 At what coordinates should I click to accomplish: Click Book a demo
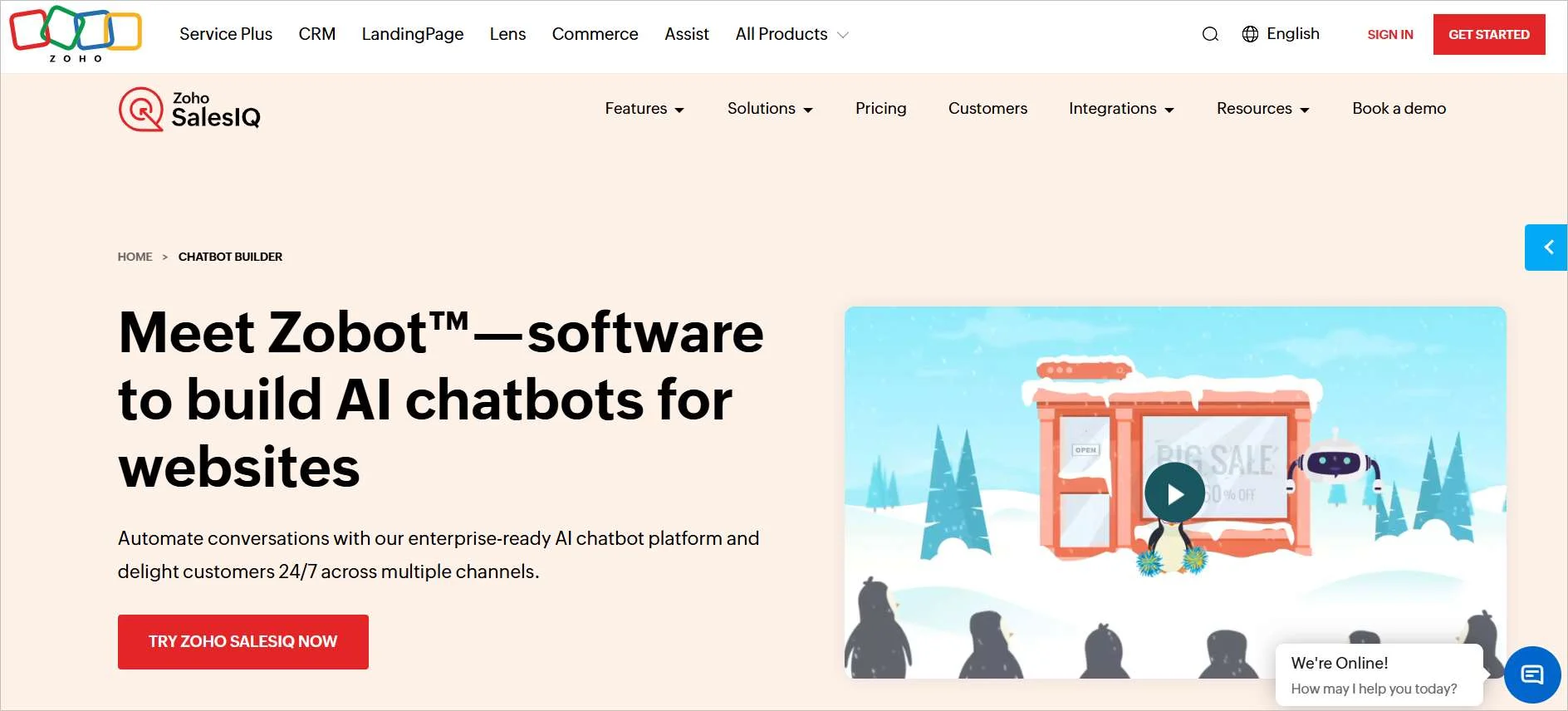1399,109
